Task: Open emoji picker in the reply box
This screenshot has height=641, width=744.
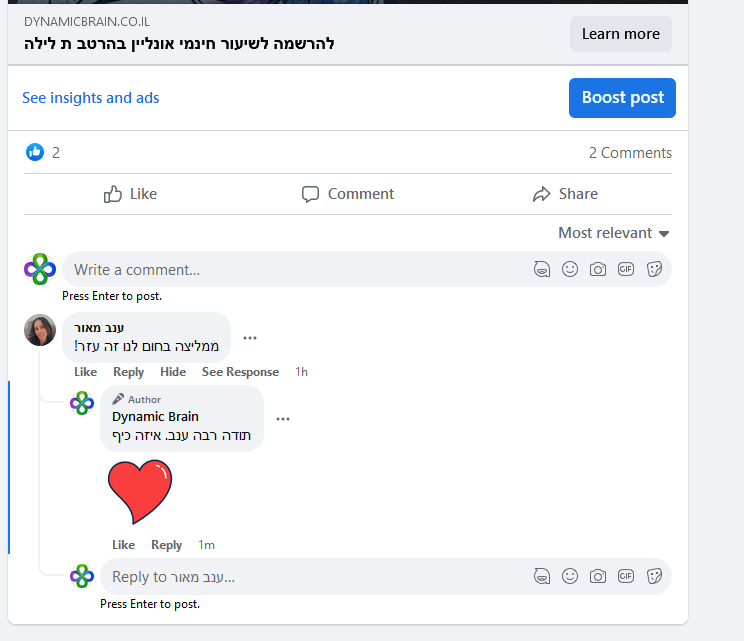Action: point(569,576)
